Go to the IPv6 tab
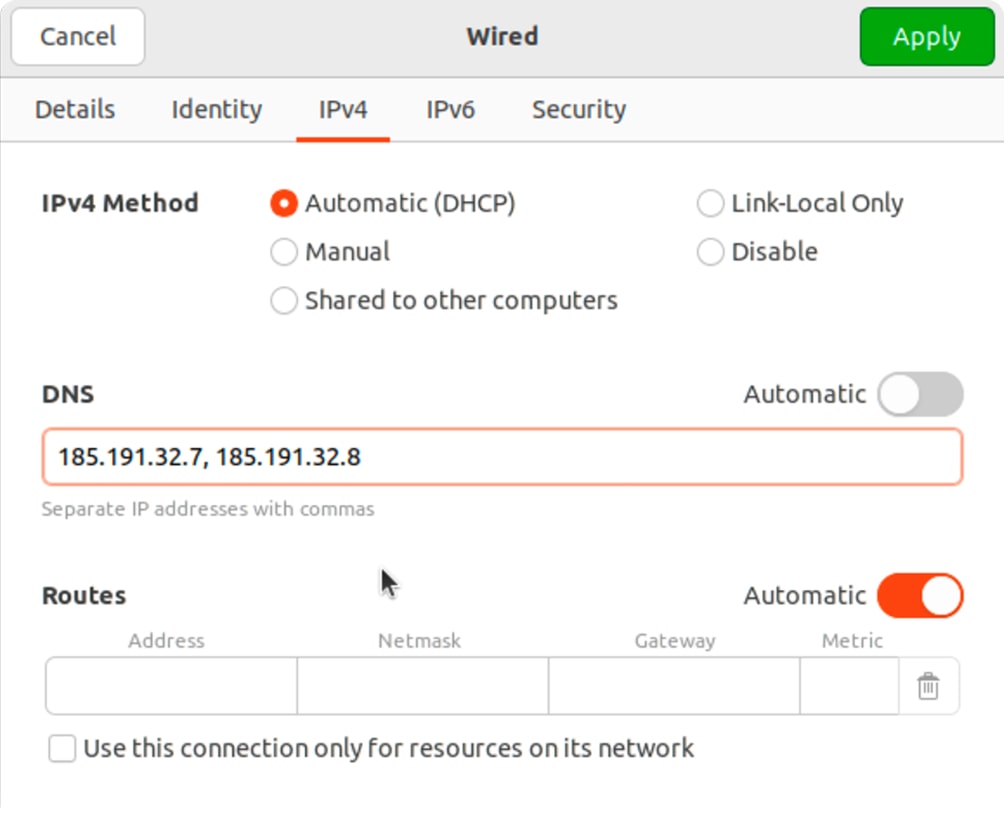The height and width of the screenshot is (820, 1004). point(450,110)
